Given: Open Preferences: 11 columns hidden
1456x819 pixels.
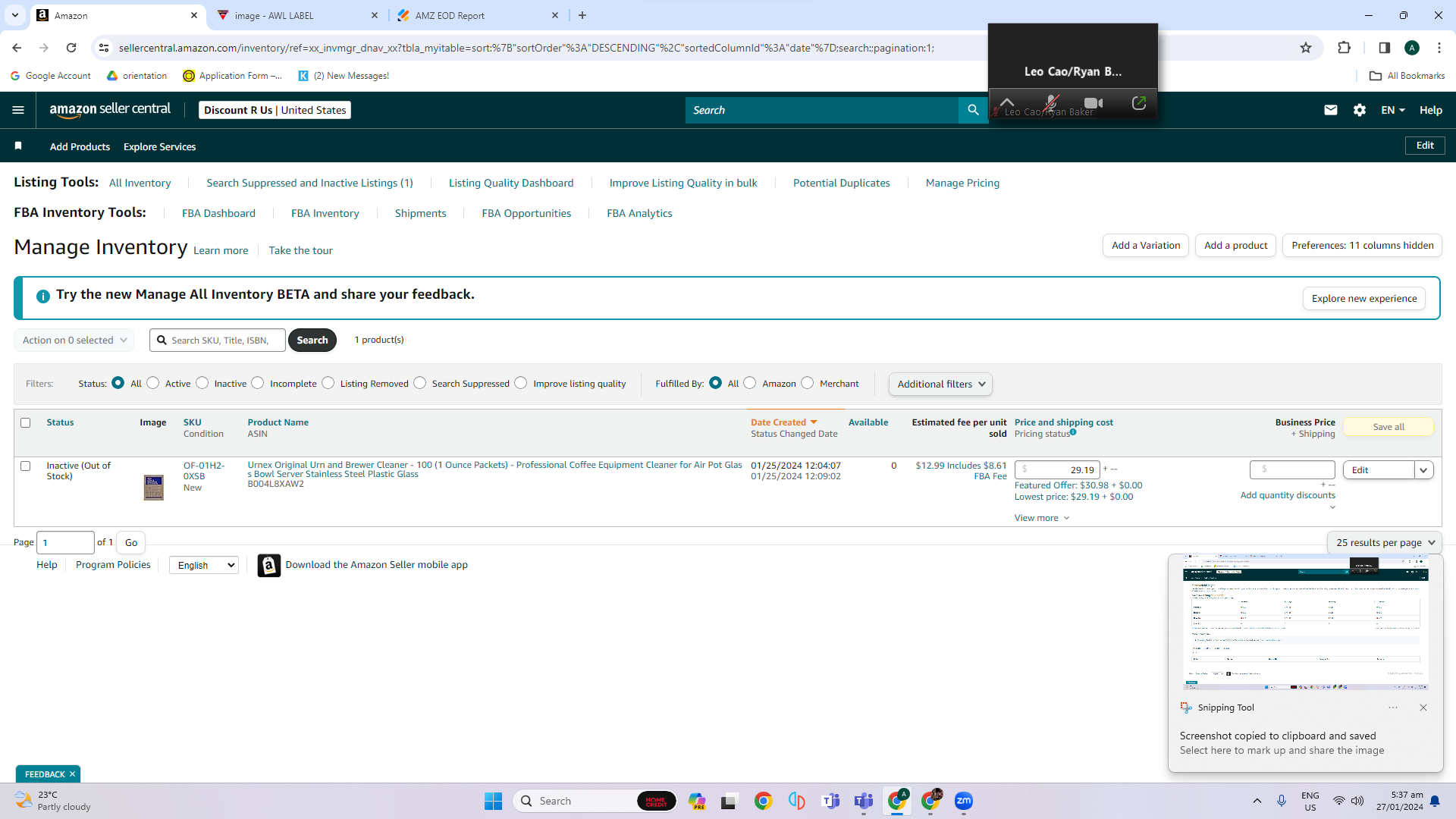Looking at the screenshot, I should click(x=1362, y=246).
